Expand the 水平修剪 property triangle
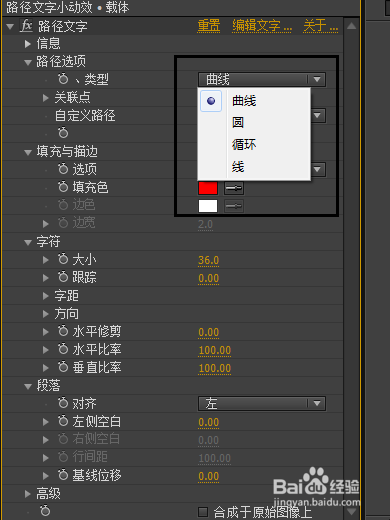This screenshot has height=520, width=390. (46, 332)
